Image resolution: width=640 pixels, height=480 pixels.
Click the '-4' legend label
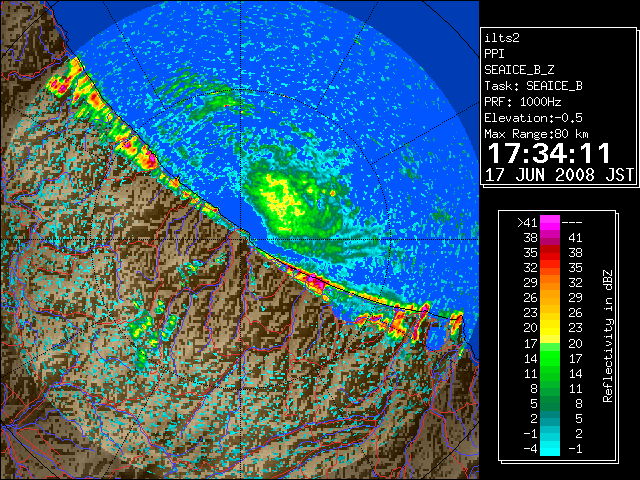point(530,449)
